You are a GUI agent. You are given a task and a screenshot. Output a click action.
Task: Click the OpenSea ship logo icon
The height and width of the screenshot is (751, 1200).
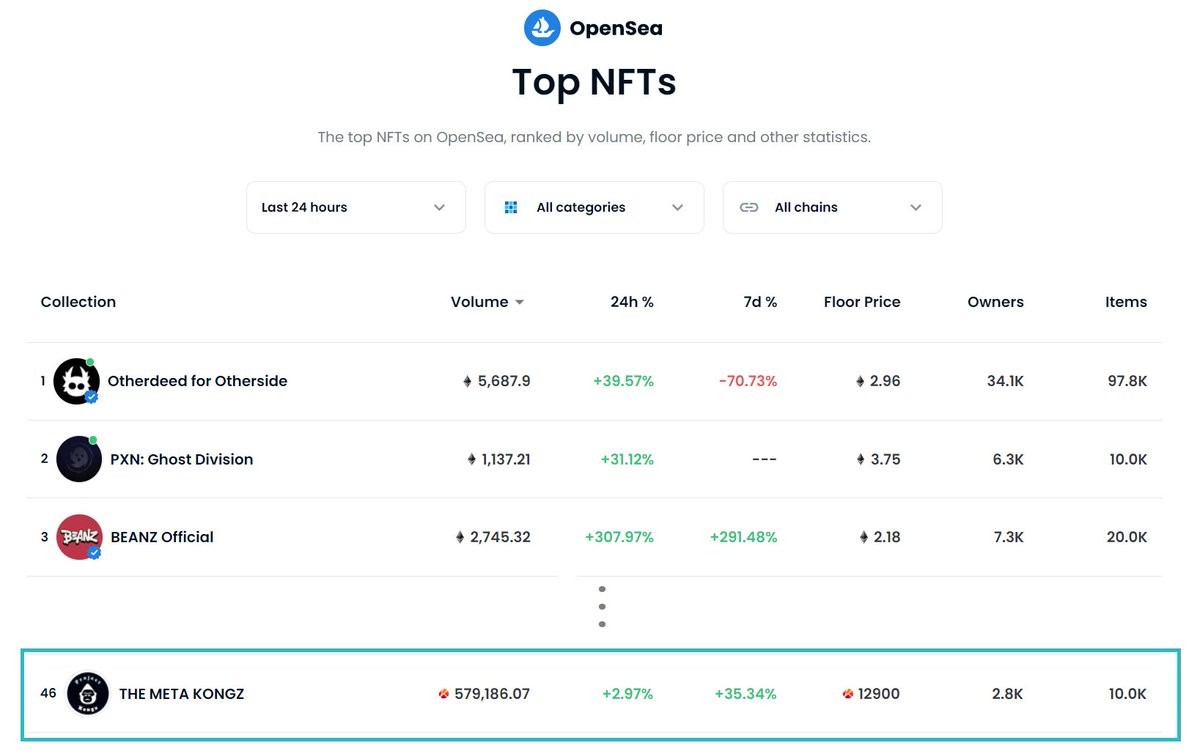point(542,28)
